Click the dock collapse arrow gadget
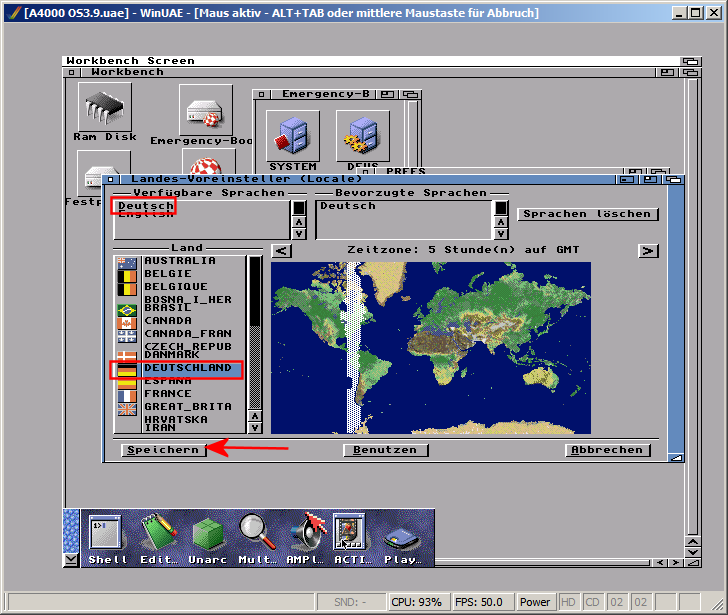The width and height of the screenshot is (728, 615). (71, 560)
